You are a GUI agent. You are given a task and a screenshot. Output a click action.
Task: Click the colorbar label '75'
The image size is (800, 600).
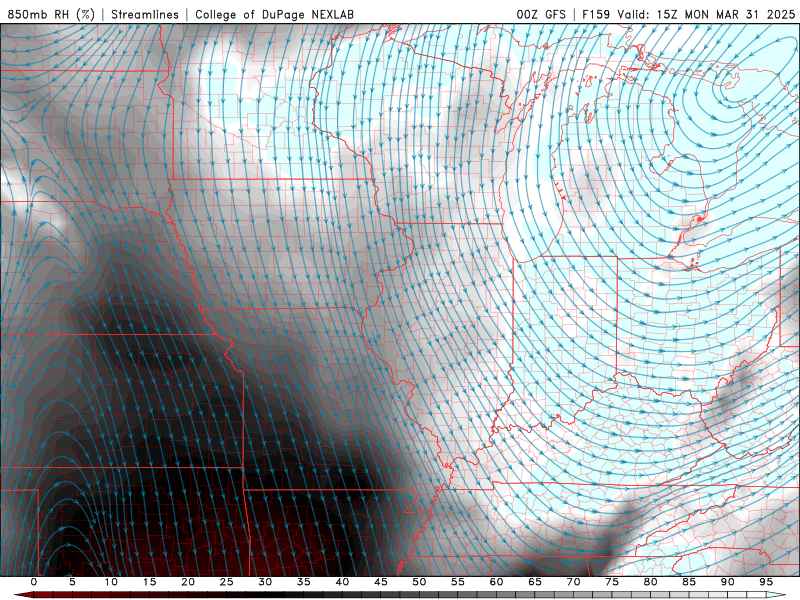pyautogui.click(x=612, y=582)
